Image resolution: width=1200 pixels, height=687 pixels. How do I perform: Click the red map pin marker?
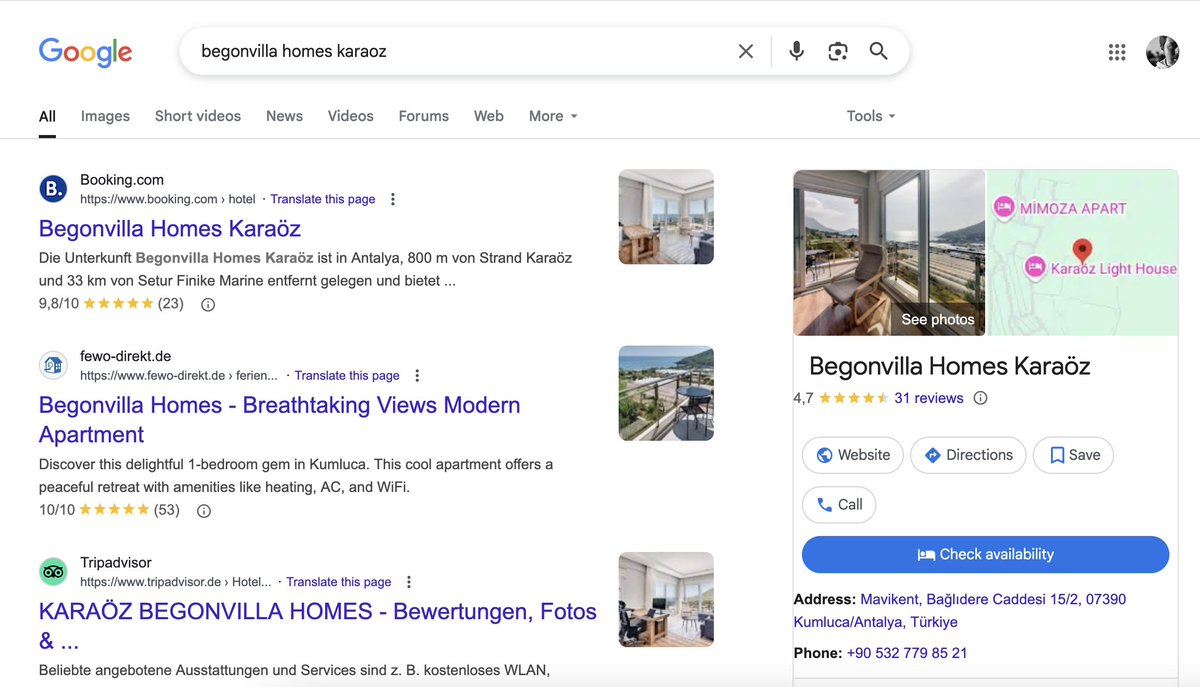1081,249
